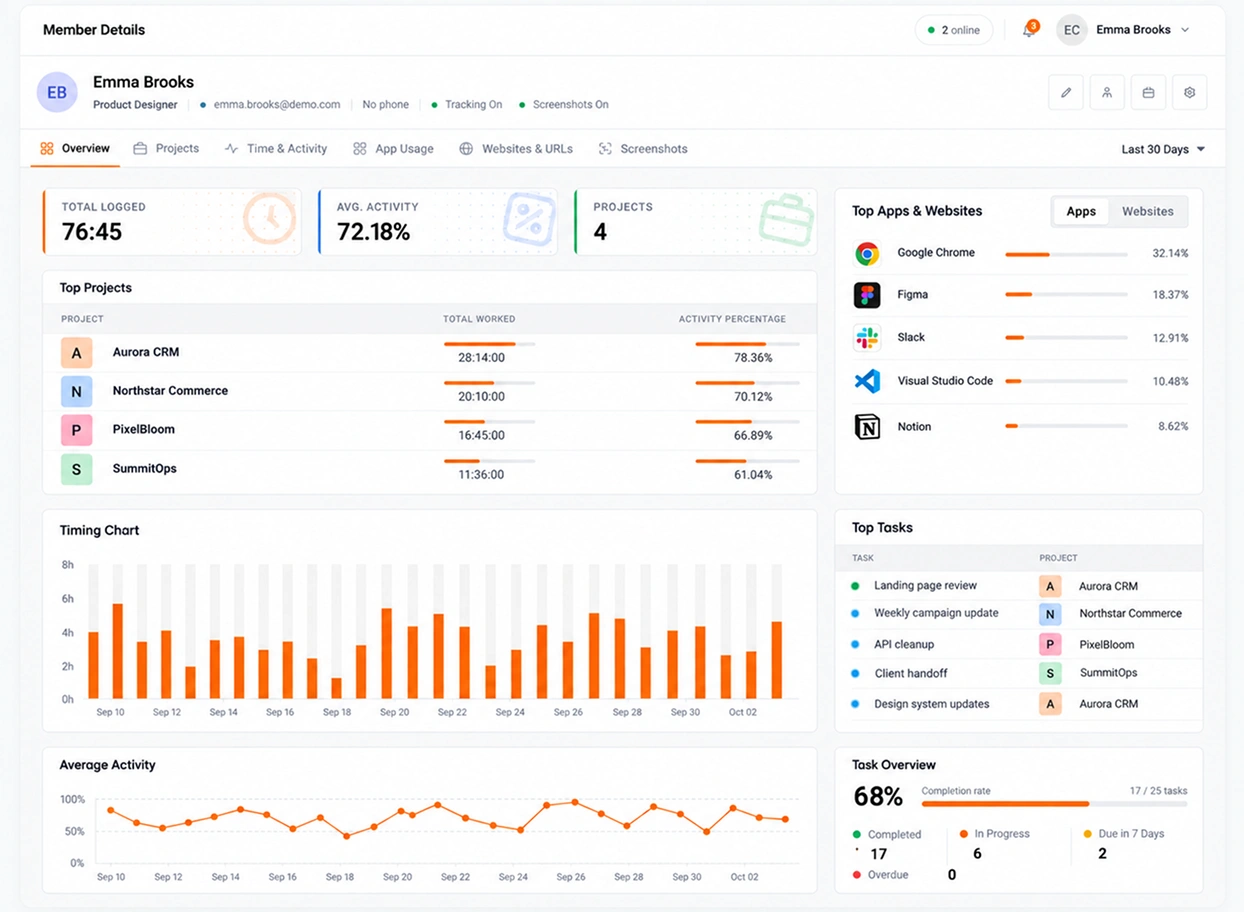Click the pencil edit member icon

(1066, 92)
